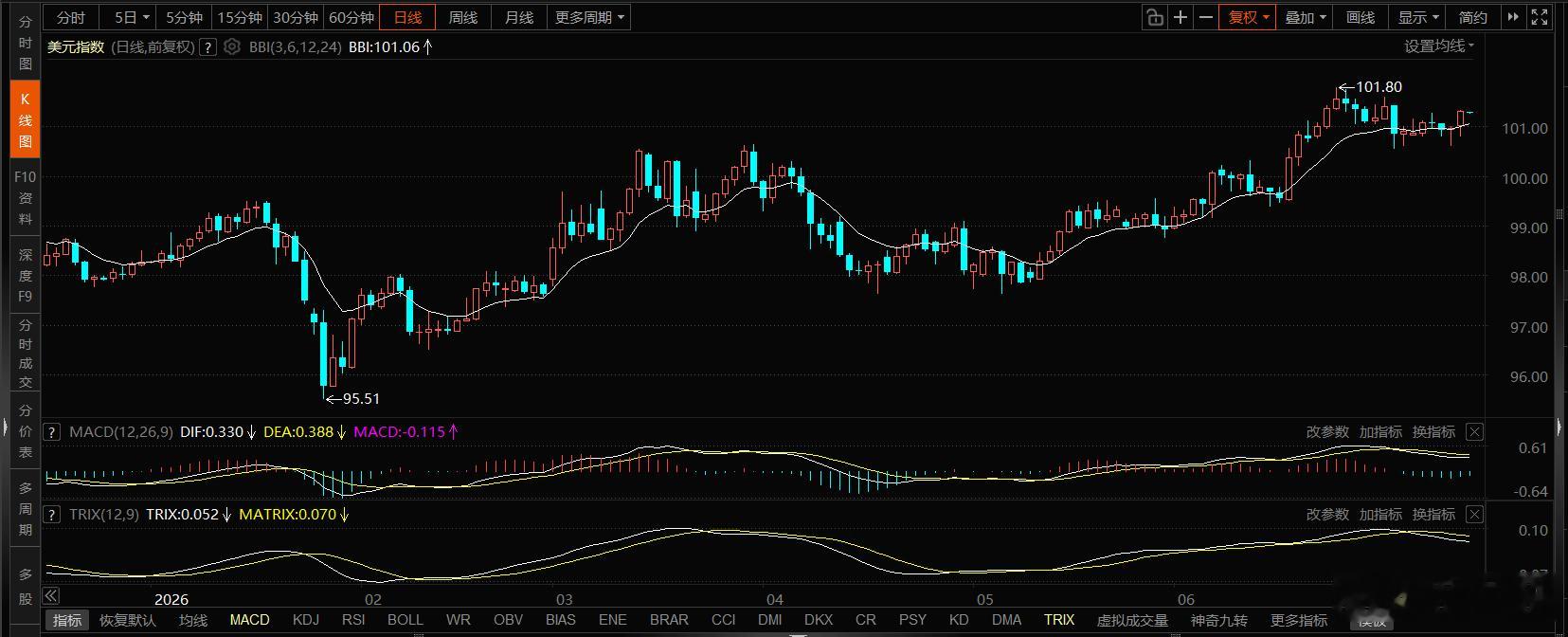
Task: Zoom out the chart with the minus icon
Action: (1205, 17)
